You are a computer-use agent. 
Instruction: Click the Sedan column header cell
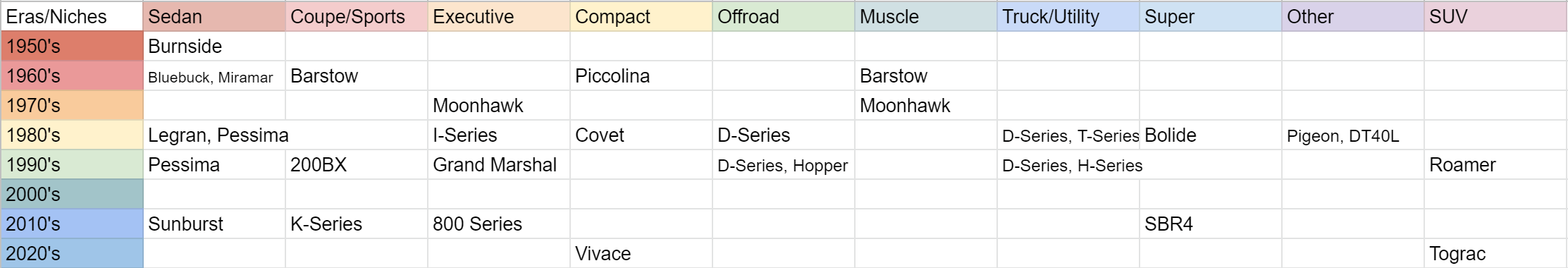click(x=214, y=16)
